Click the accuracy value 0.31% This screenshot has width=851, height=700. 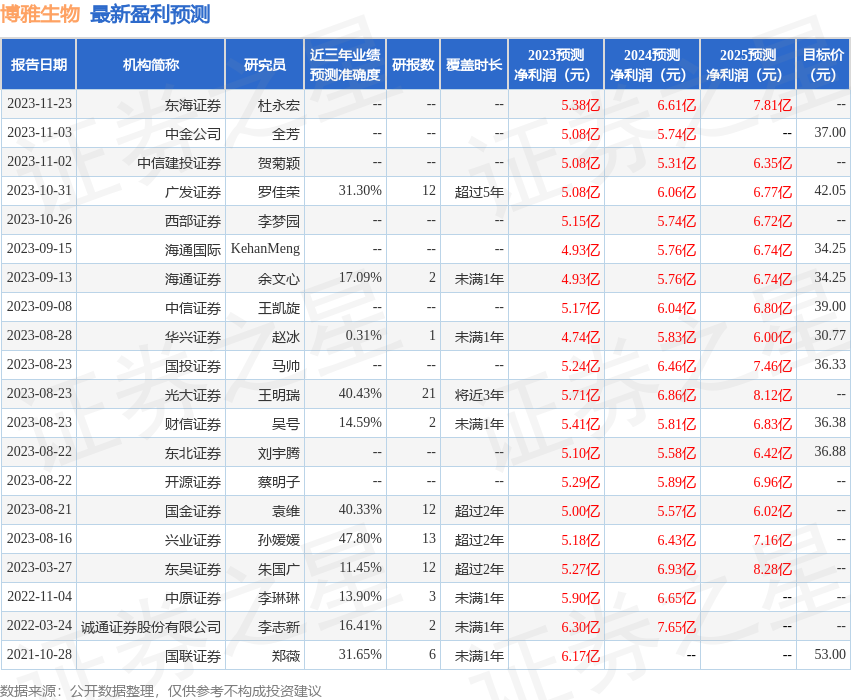363,336
